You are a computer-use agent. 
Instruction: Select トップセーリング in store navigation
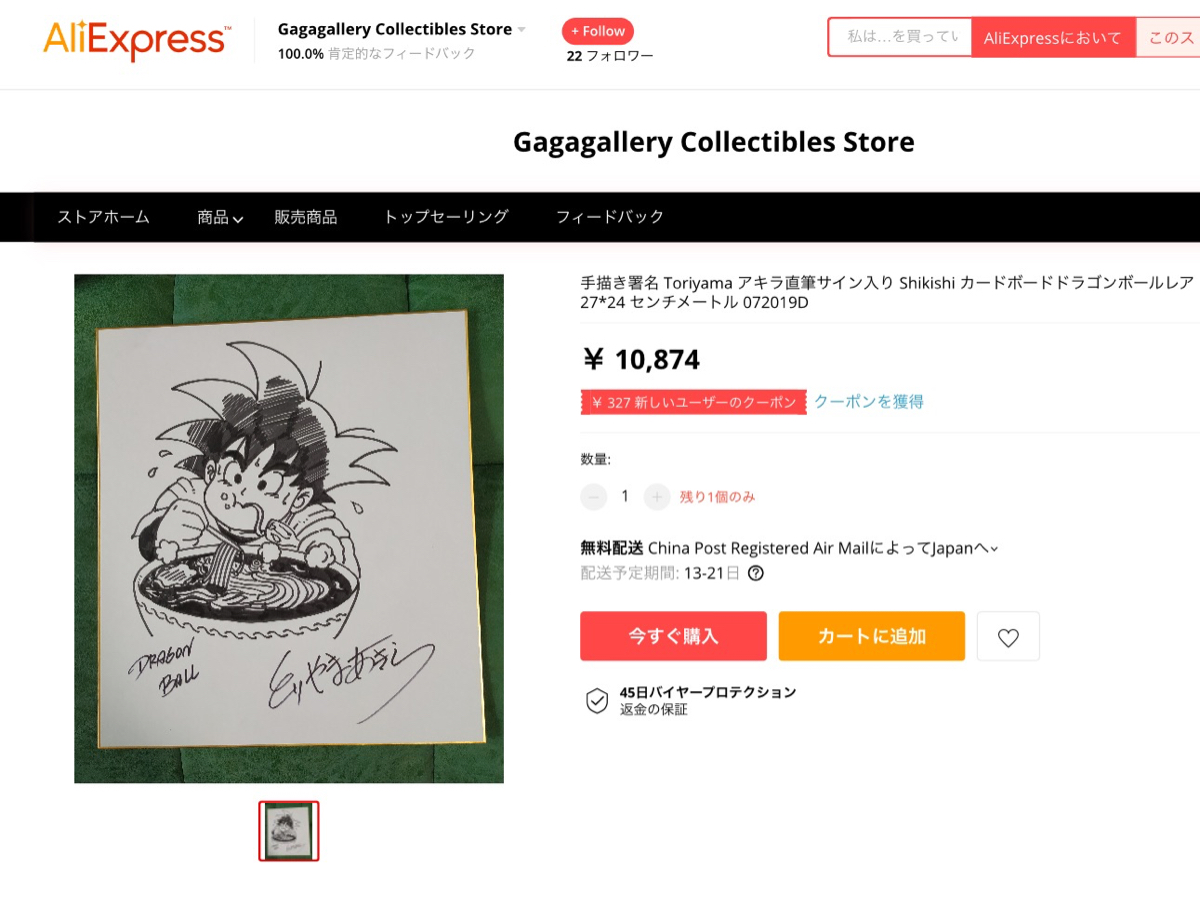pyautogui.click(x=446, y=217)
